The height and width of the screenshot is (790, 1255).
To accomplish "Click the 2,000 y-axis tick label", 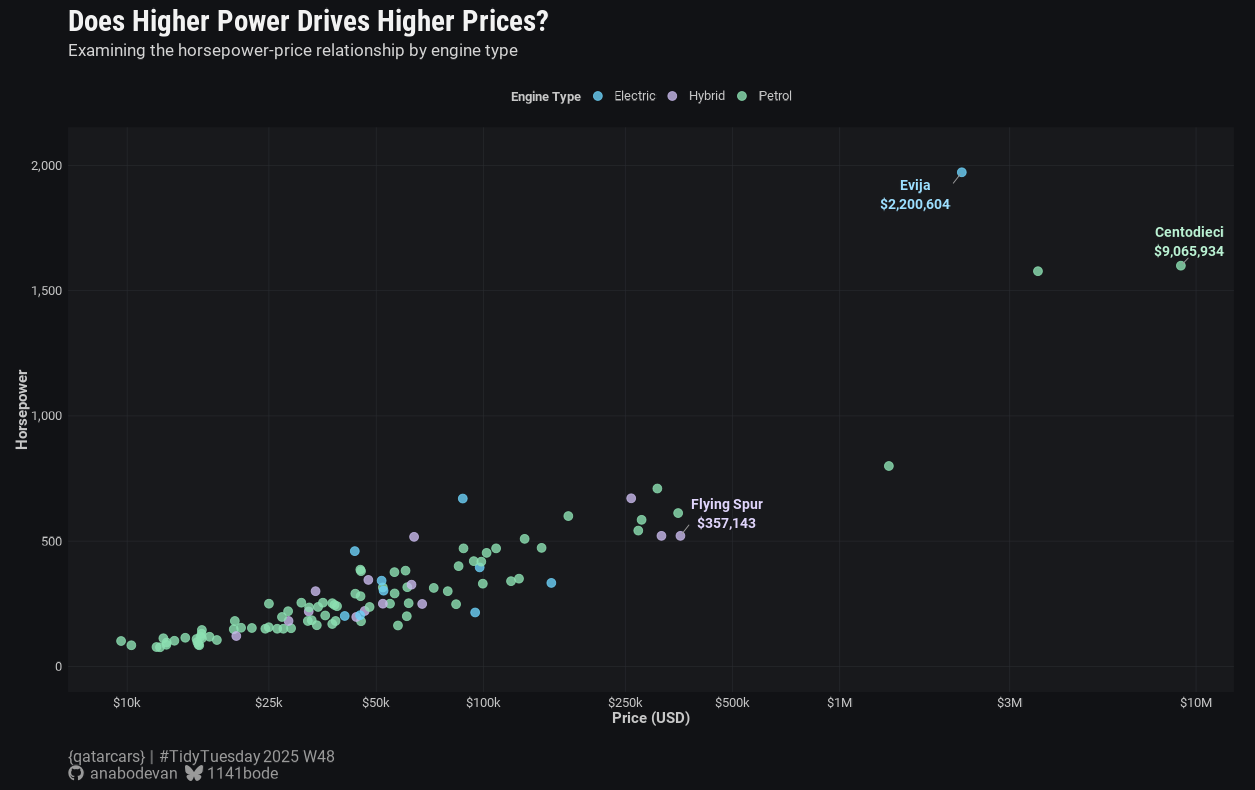I will (46, 166).
